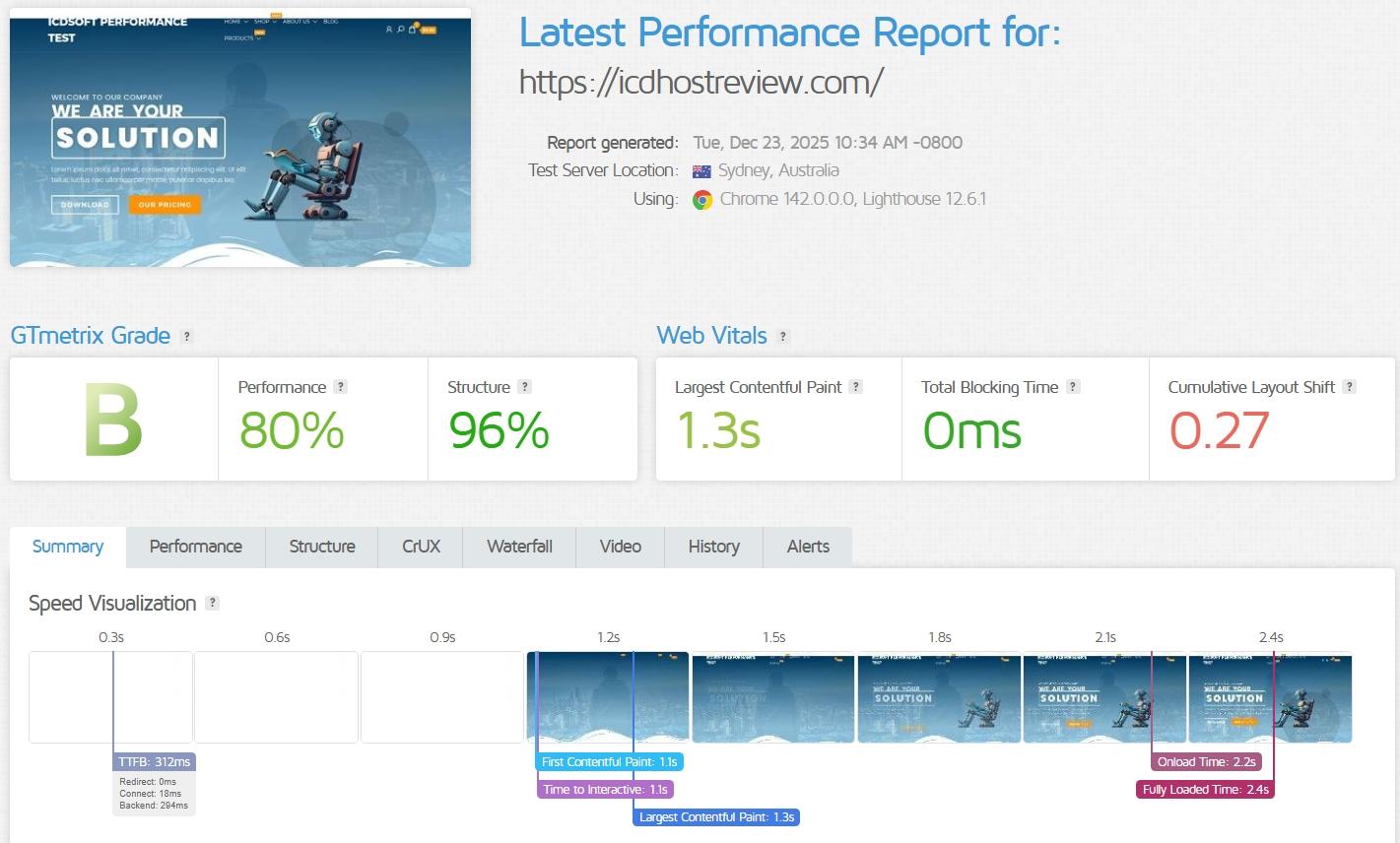Click the Redirect: 0ms detail
Screen dimensions: 1400x843
(148, 782)
